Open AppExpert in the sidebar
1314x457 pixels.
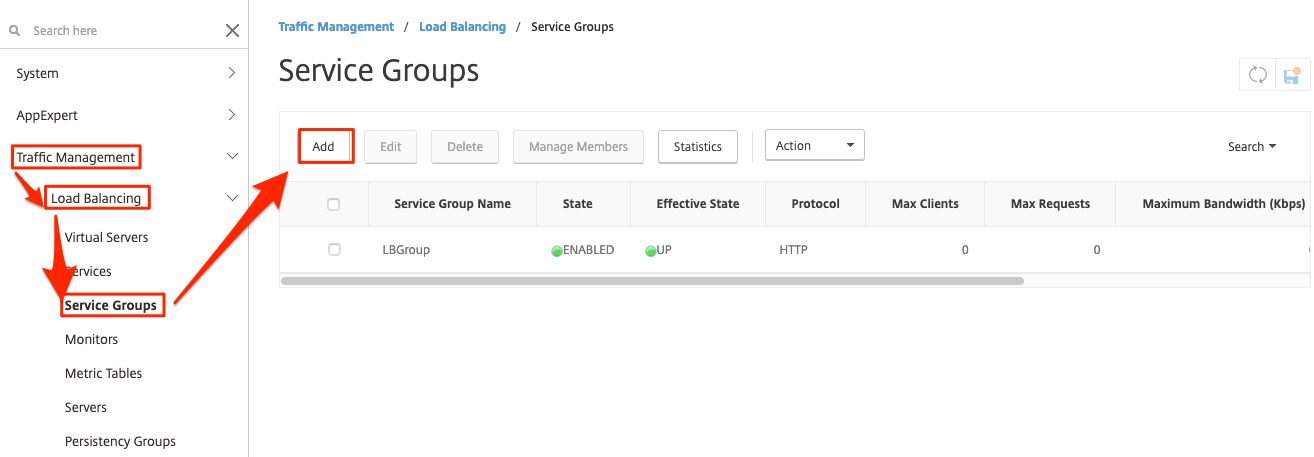pos(47,115)
